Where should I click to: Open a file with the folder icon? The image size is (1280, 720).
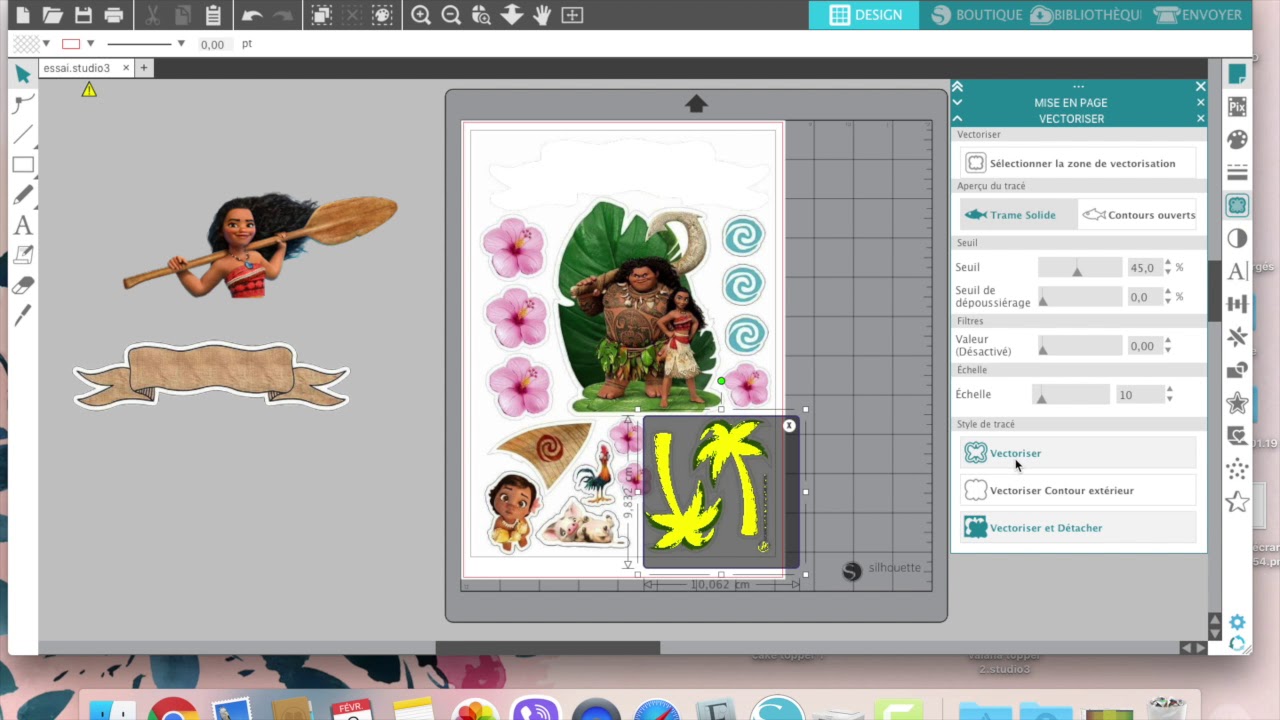[x=53, y=15]
